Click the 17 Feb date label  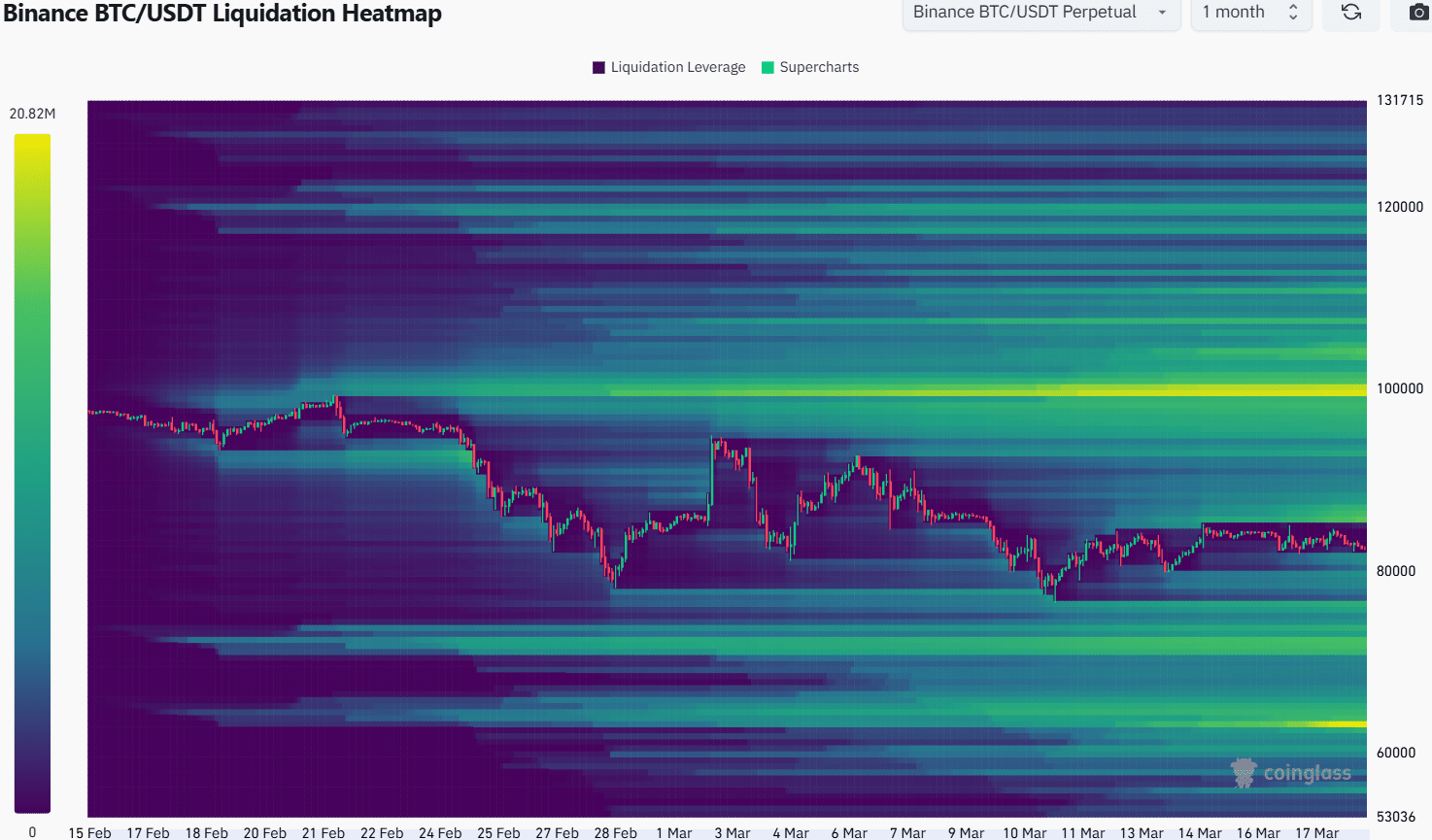(148, 833)
